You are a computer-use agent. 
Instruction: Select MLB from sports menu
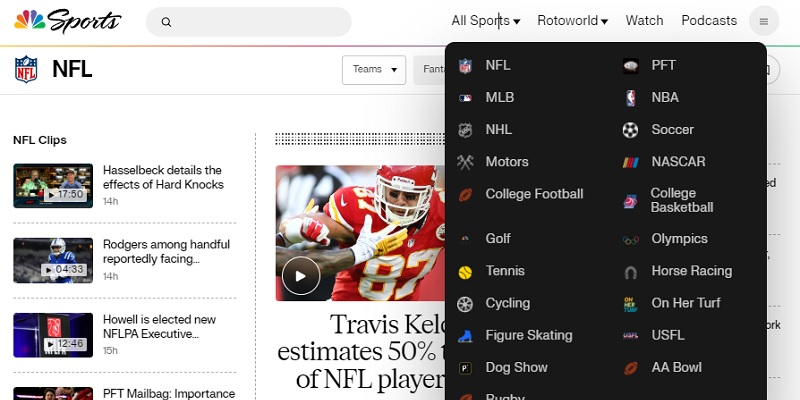pos(499,97)
